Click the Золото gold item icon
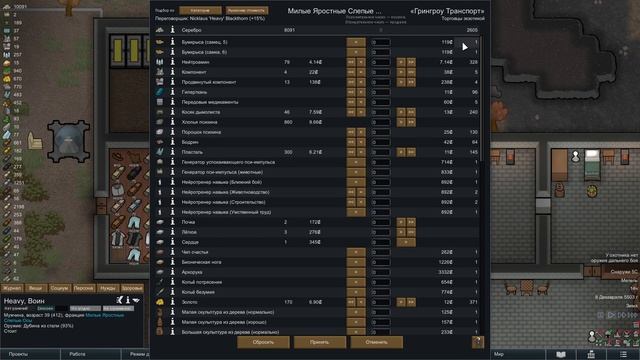Viewport: 640px width, 360px height. [160, 302]
